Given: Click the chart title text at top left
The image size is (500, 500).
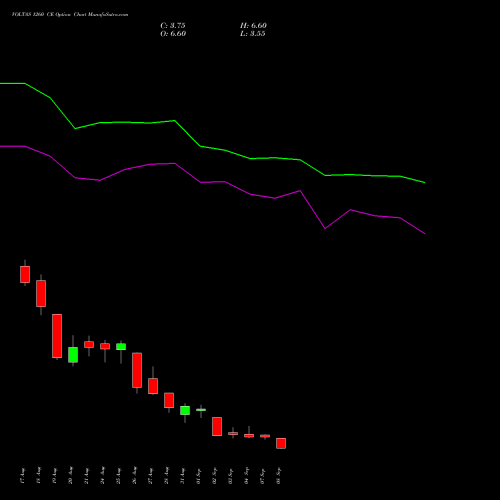Looking at the screenshot, I should click(x=70, y=15).
